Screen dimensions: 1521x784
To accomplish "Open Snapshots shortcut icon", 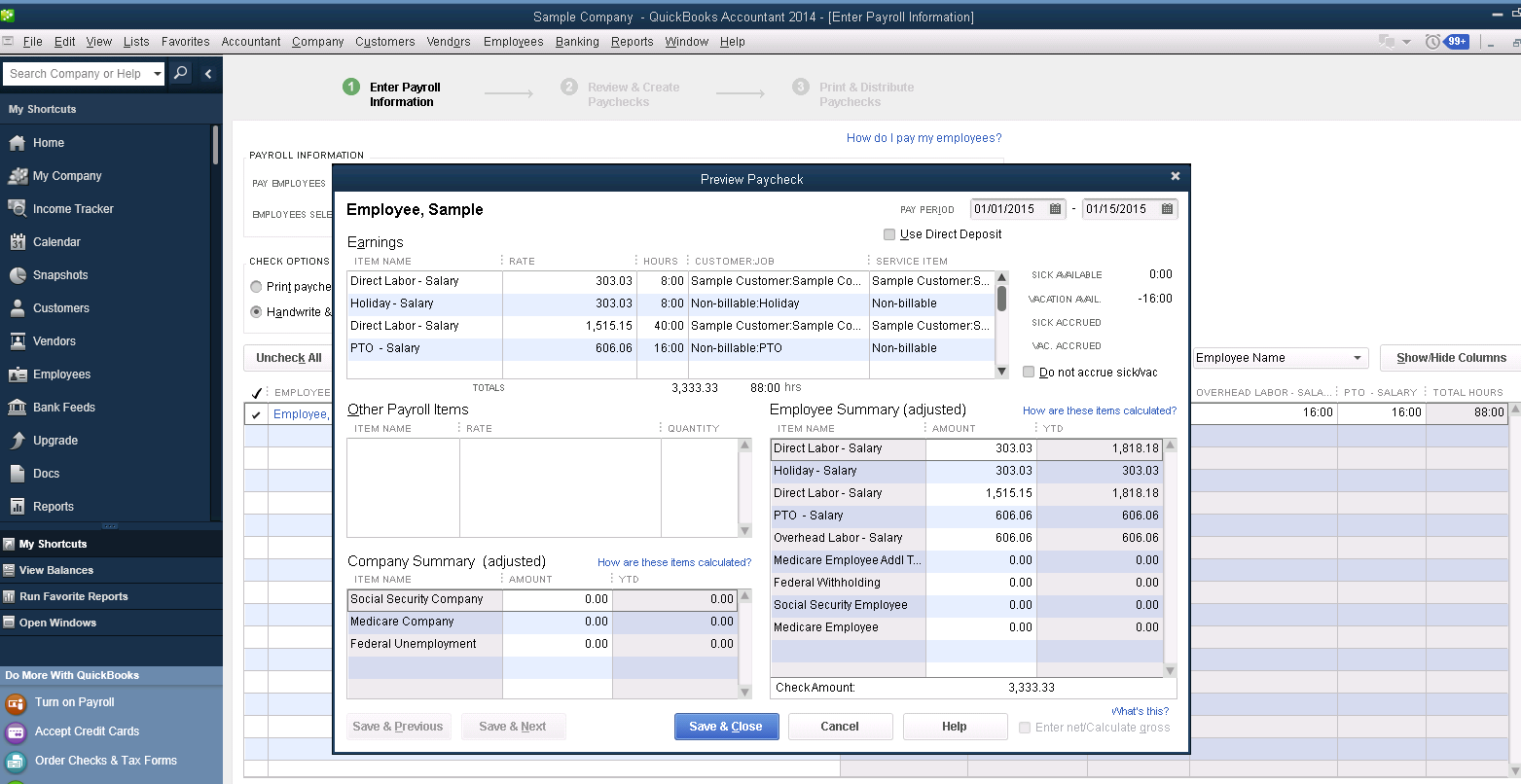I will 18,275.
